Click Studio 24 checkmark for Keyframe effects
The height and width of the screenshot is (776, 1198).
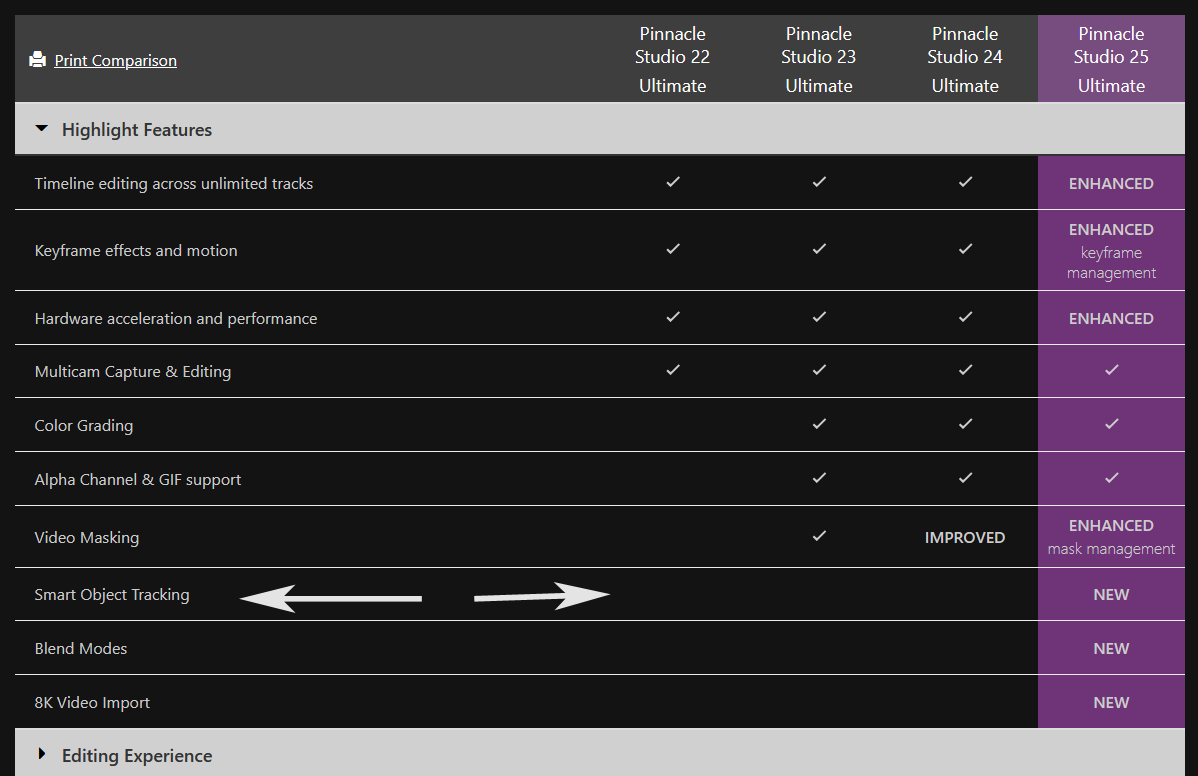965,249
